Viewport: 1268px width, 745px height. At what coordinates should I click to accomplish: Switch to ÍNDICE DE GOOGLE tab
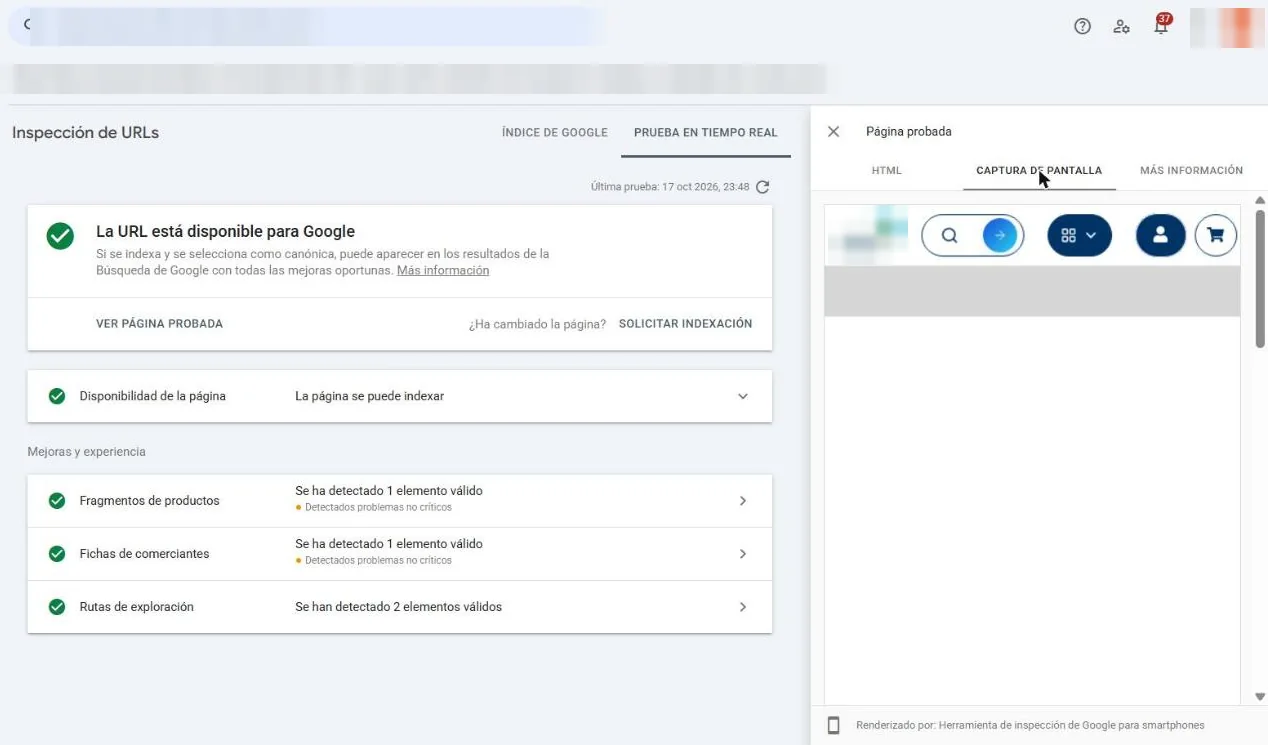tap(555, 133)
